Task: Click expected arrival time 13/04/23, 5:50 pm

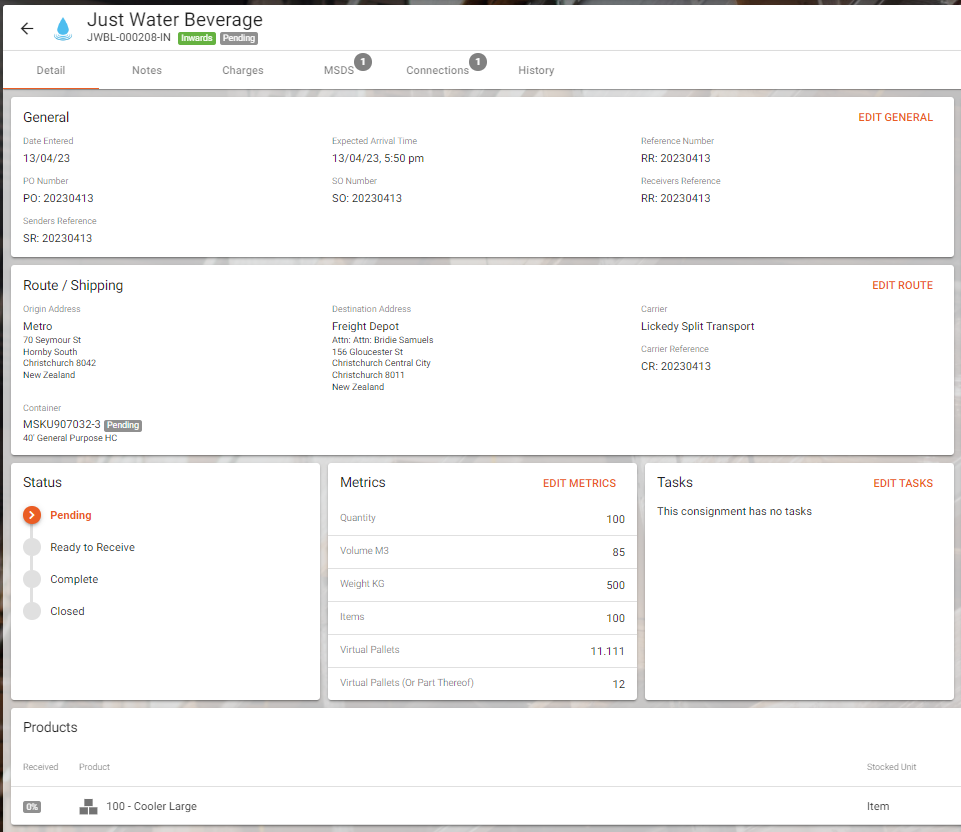Action: pyautogui.click(x=378, y=159)
